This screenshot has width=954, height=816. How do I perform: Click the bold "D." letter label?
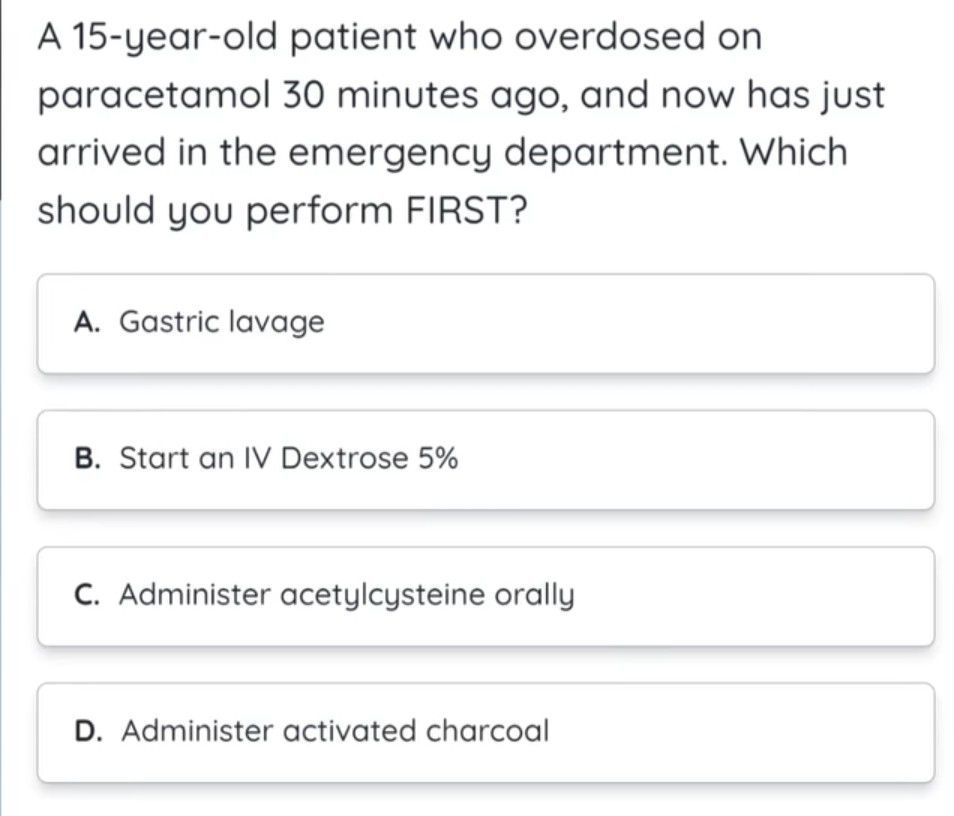88,732
